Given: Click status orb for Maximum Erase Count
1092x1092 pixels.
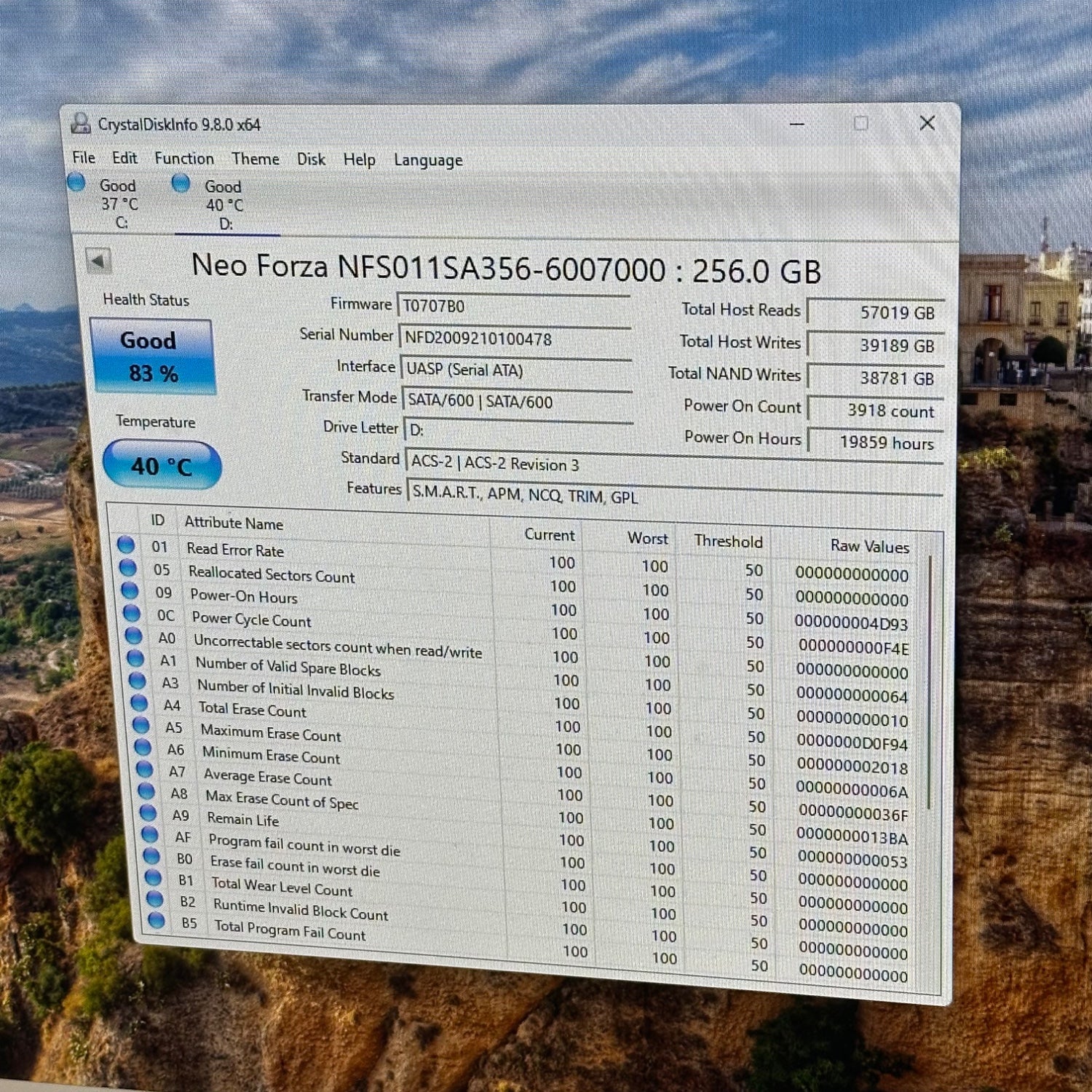Looking at the screenshot, I should 141,725.
